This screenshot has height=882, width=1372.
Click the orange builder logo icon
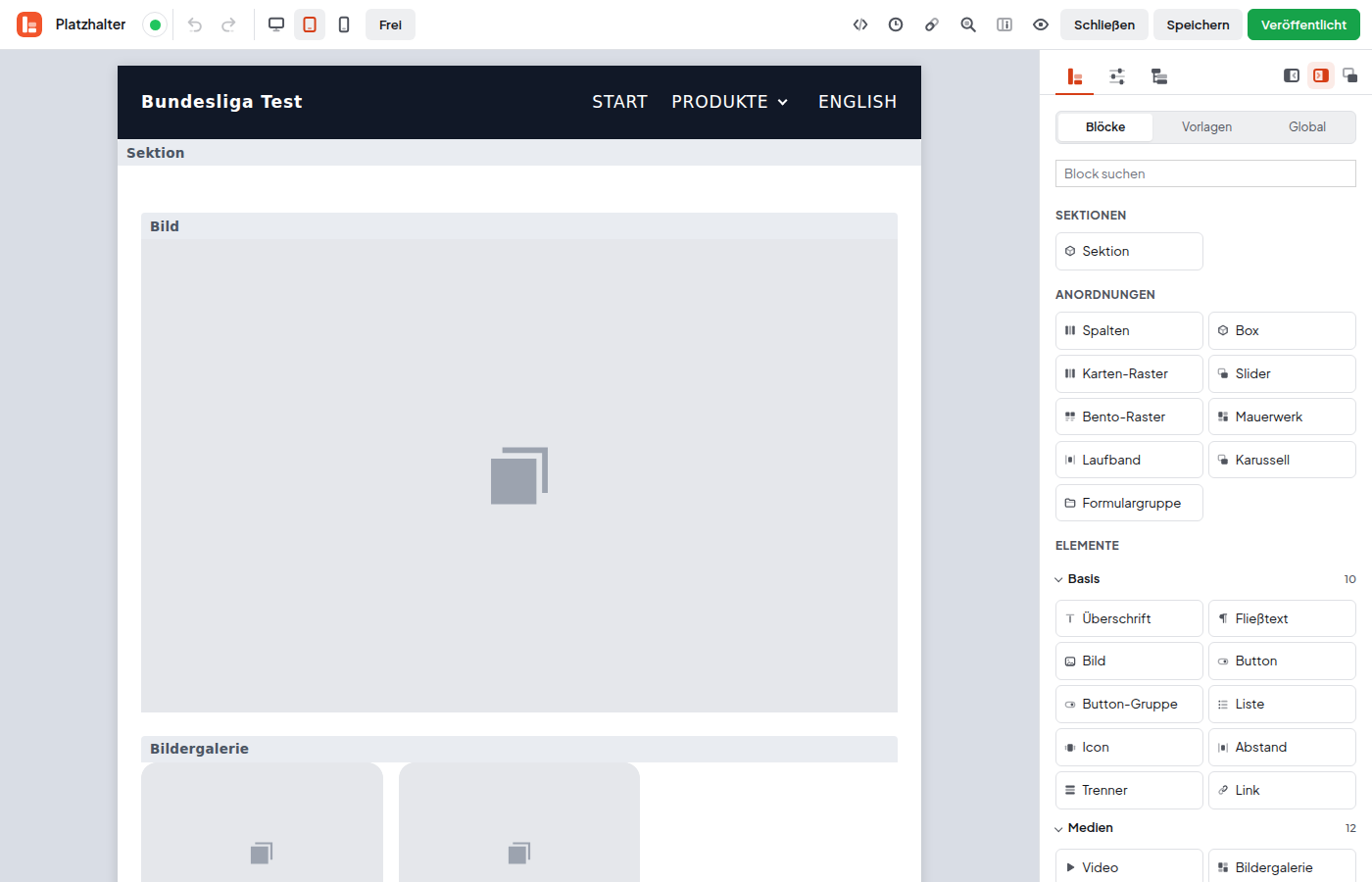click(x=29, y=24)
